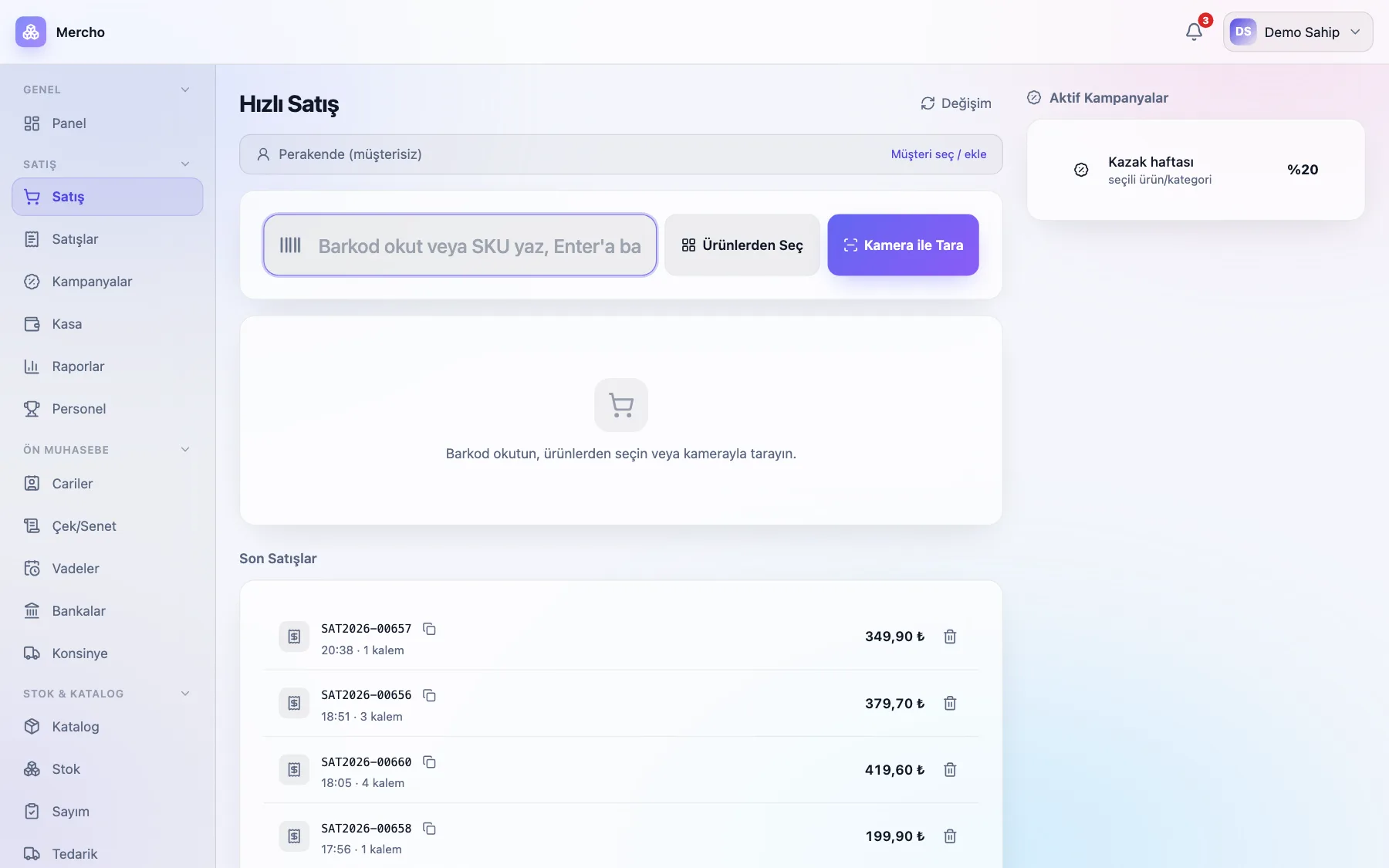Viewport: 1389px width, 868px height.
Task: Open sale SAT2026-00657 by its number
Action: [x=367, y=629]
